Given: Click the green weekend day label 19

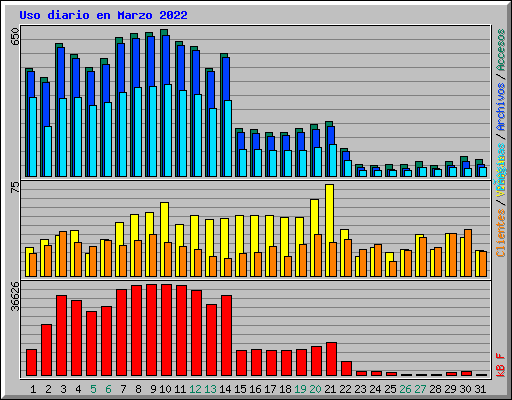Looking at the screenshot, I should (x=300, y=389).
